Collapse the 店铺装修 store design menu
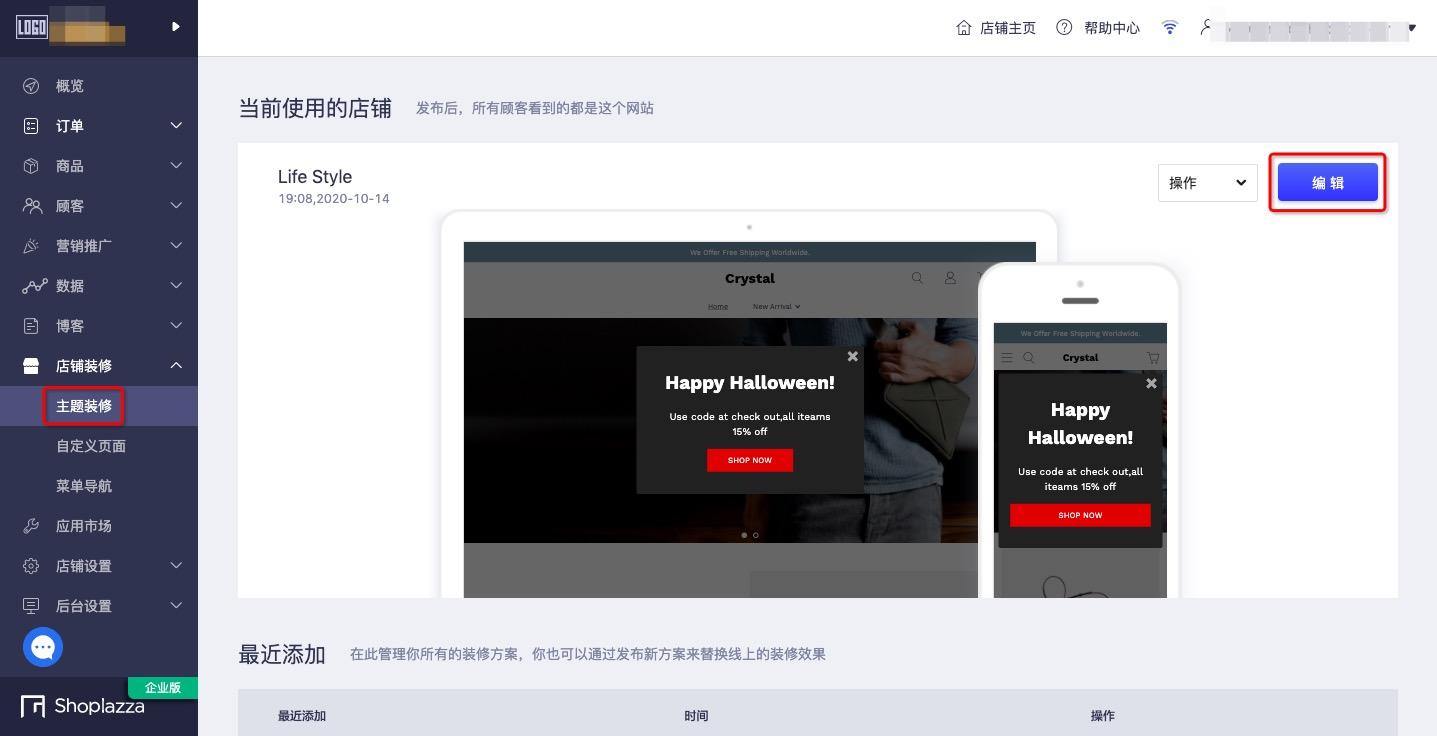Screen dimensions: 1437x736 [x=84, y=366]
